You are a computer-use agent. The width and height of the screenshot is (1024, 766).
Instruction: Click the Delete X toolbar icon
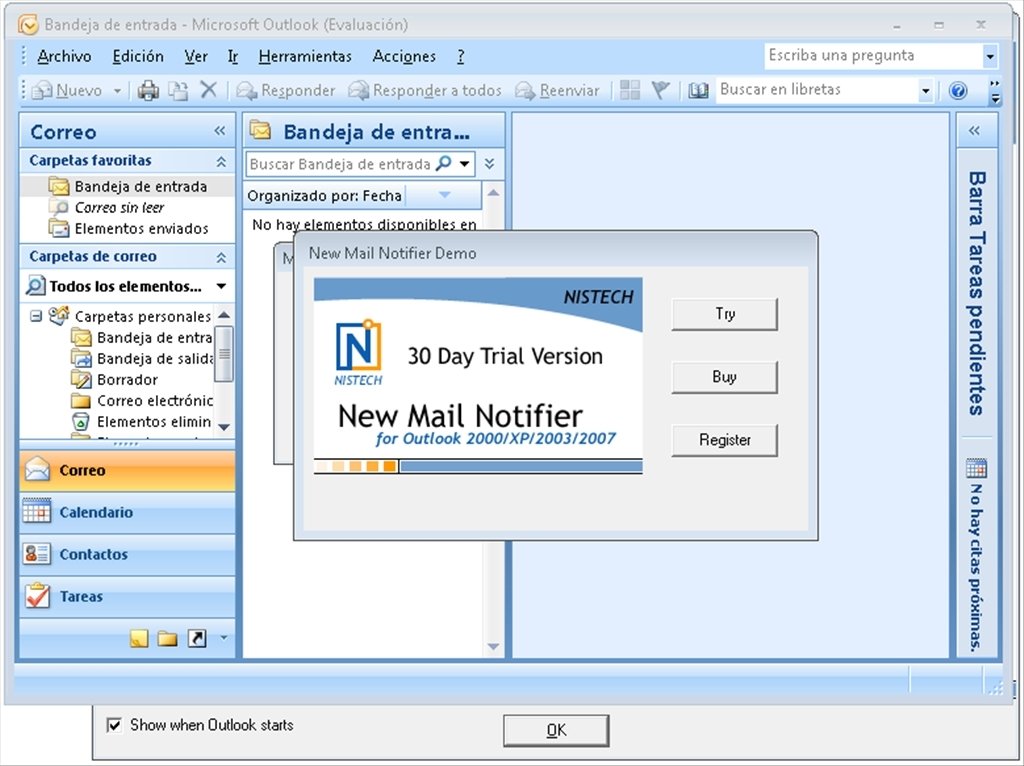(x=208, y=89)
